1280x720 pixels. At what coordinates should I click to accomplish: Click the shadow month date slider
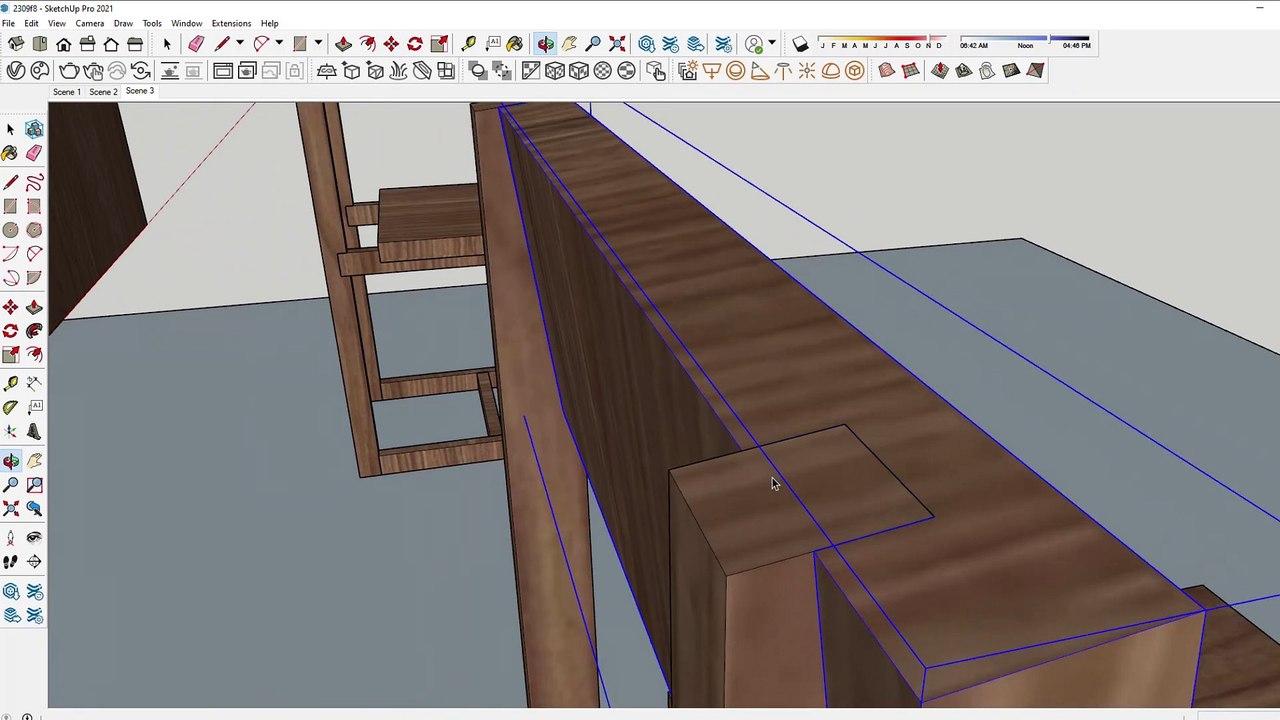[882, 42]
